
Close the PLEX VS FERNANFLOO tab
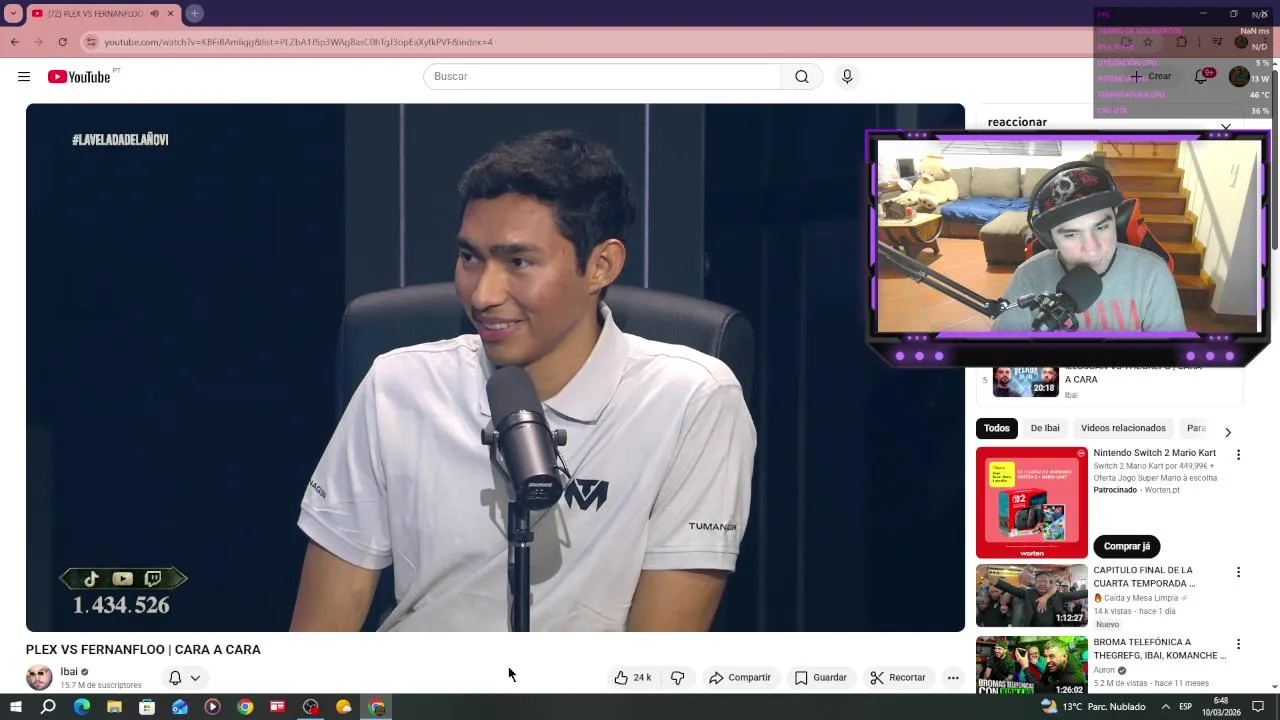(x=170, y=14)
